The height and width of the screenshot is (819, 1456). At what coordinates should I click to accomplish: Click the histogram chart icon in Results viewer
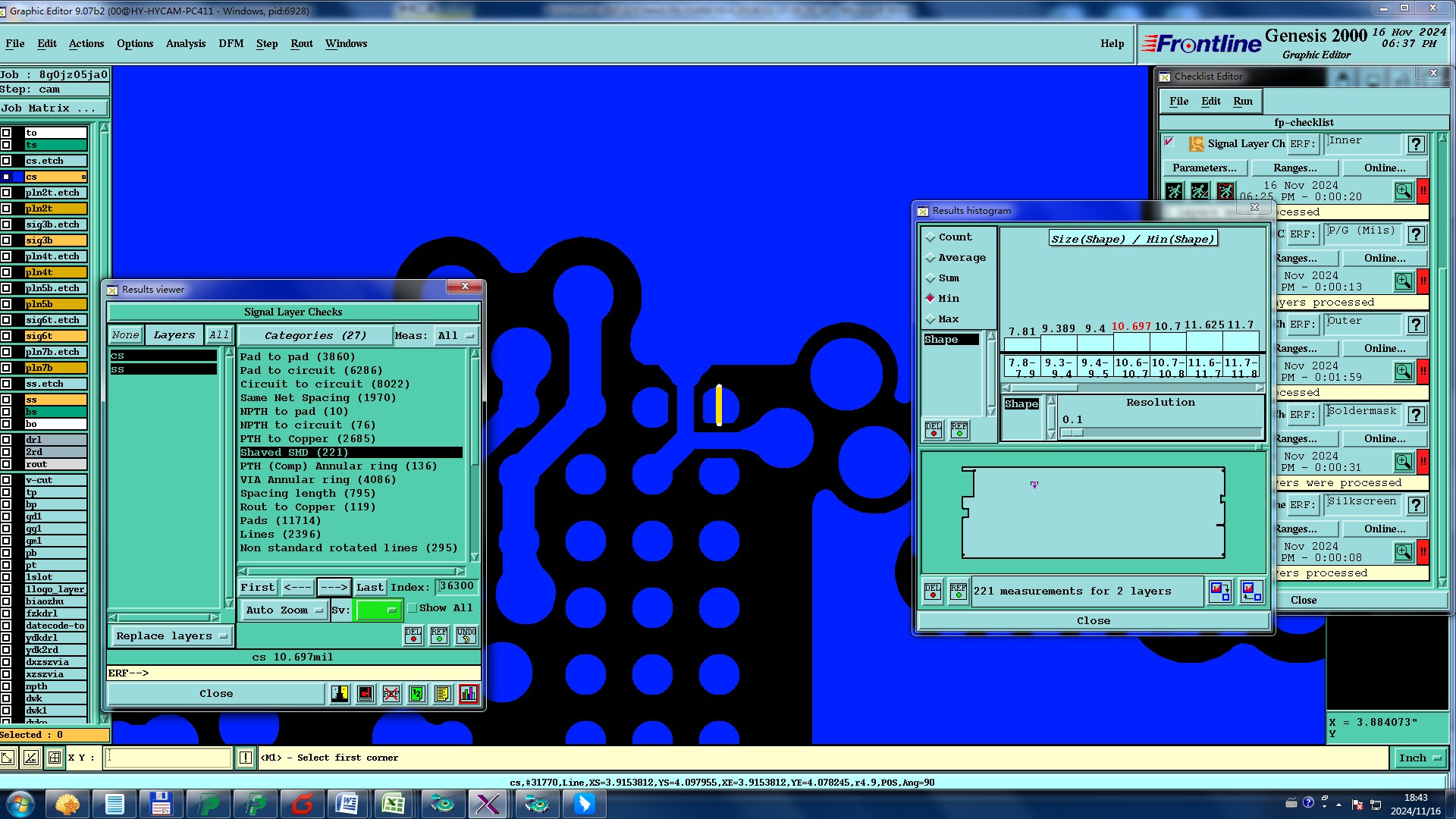(469, 693)
